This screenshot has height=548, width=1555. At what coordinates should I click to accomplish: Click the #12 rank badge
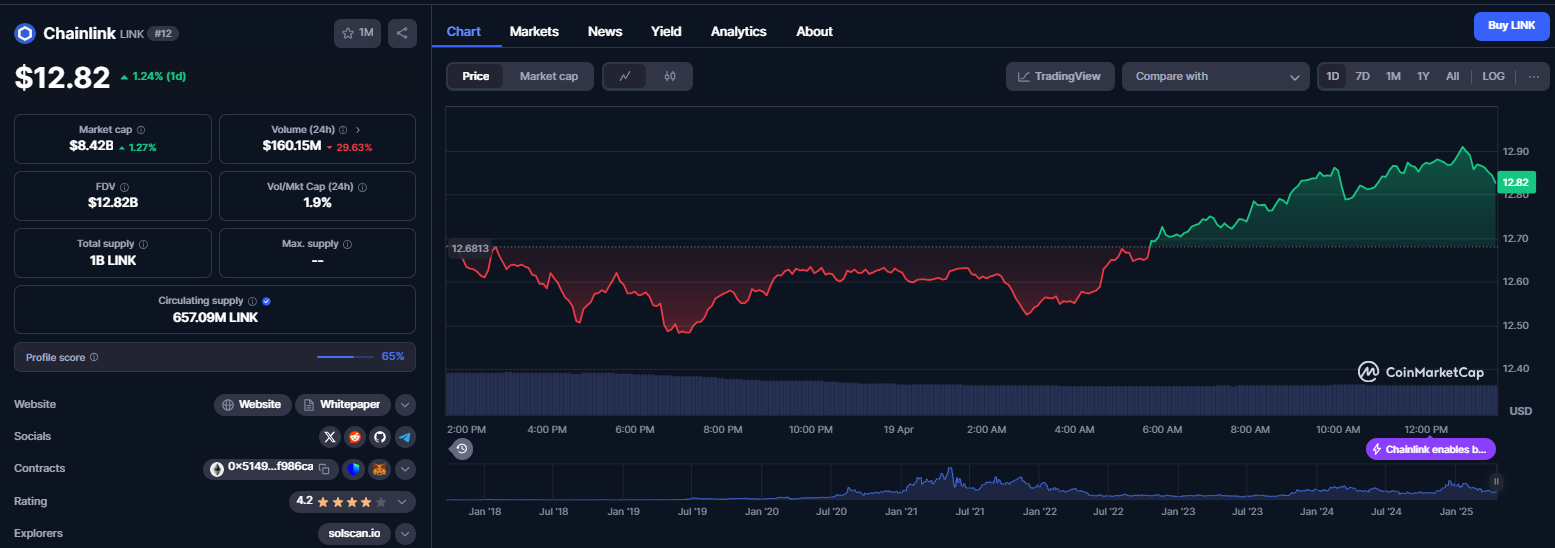(163, 33)
